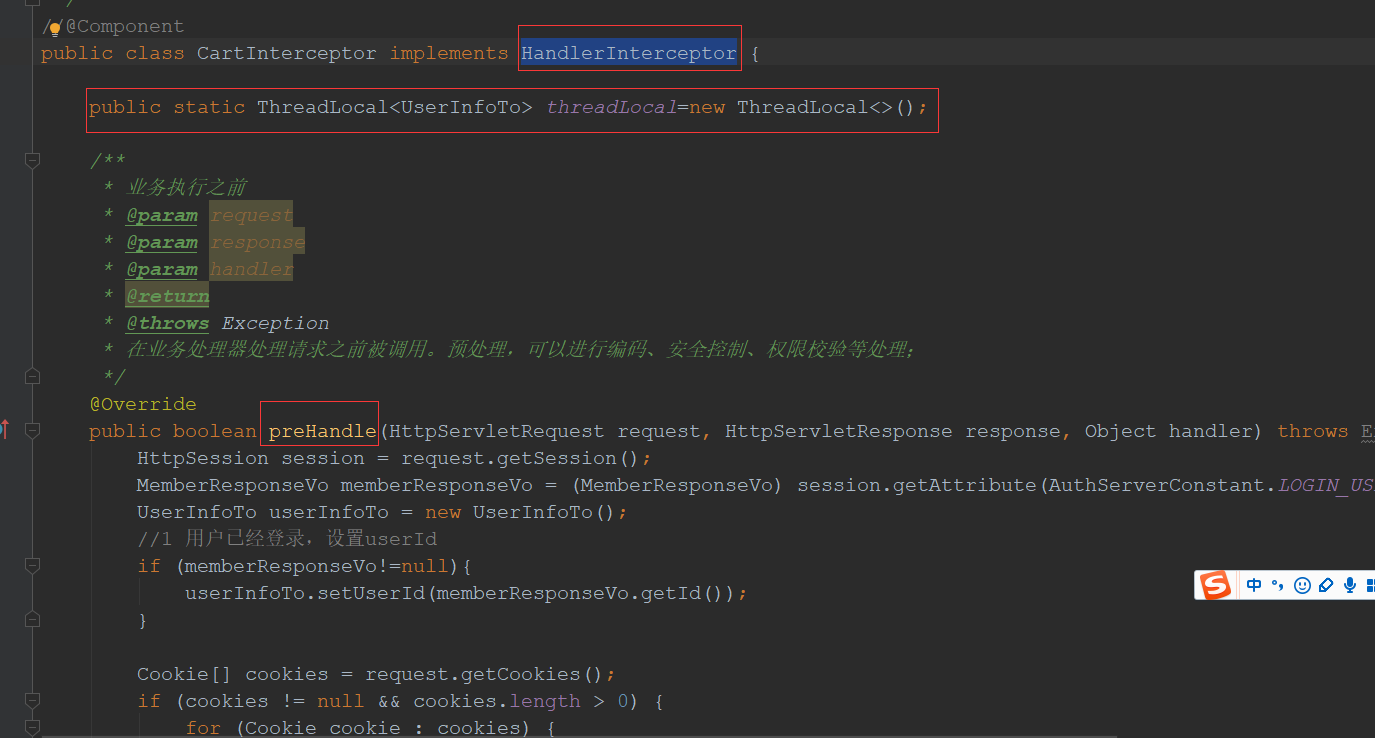Fold the preHandle method body
Image resolution: width=1375 pixels, height=738 pixels.
(32, 430)
